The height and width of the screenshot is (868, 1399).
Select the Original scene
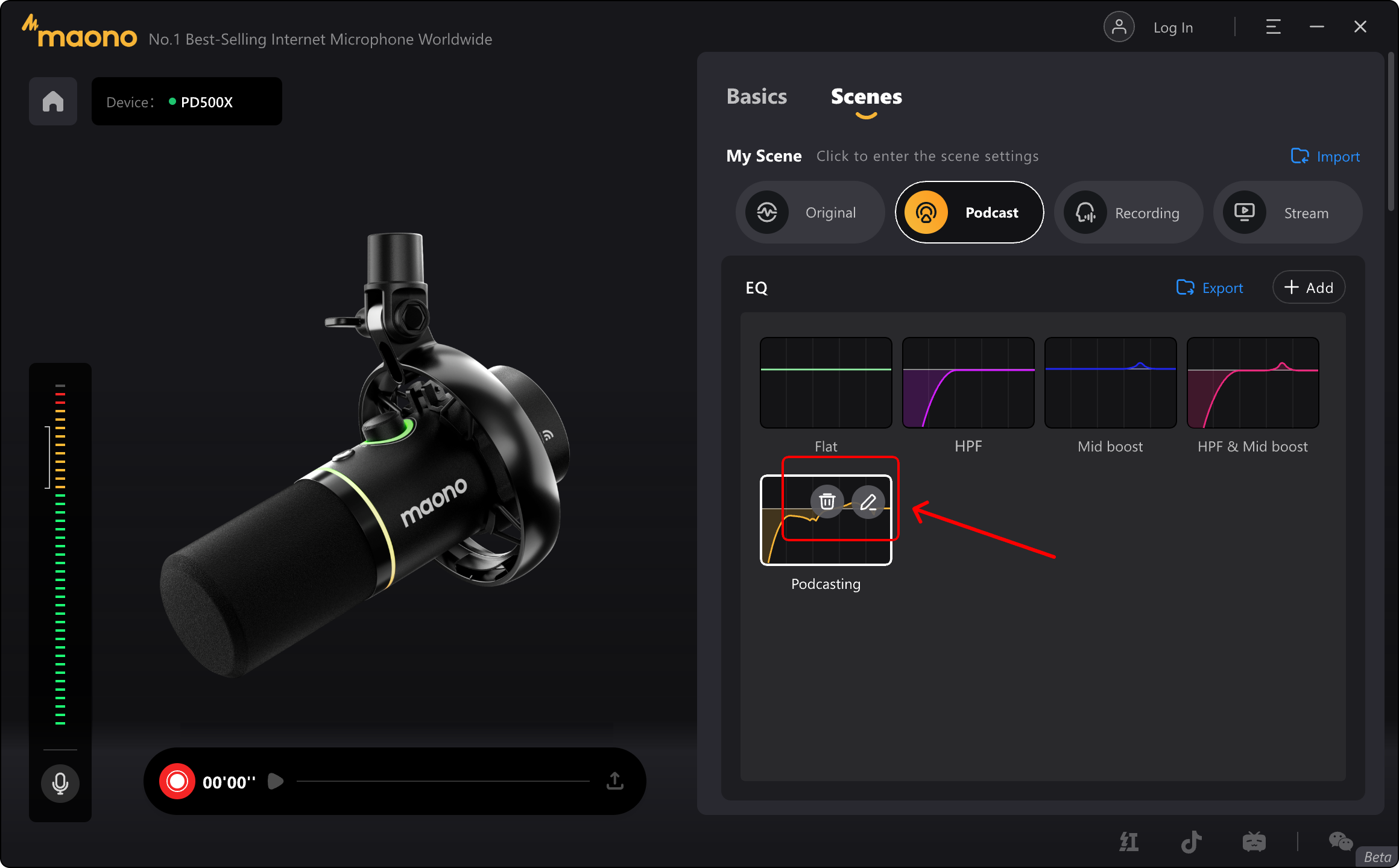[810, 212]
